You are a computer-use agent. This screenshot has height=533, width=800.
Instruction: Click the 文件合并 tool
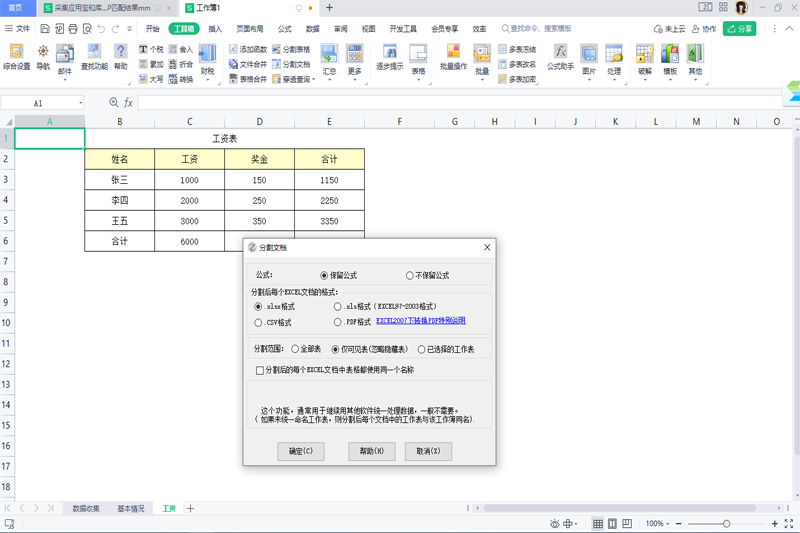pos(248,64)
